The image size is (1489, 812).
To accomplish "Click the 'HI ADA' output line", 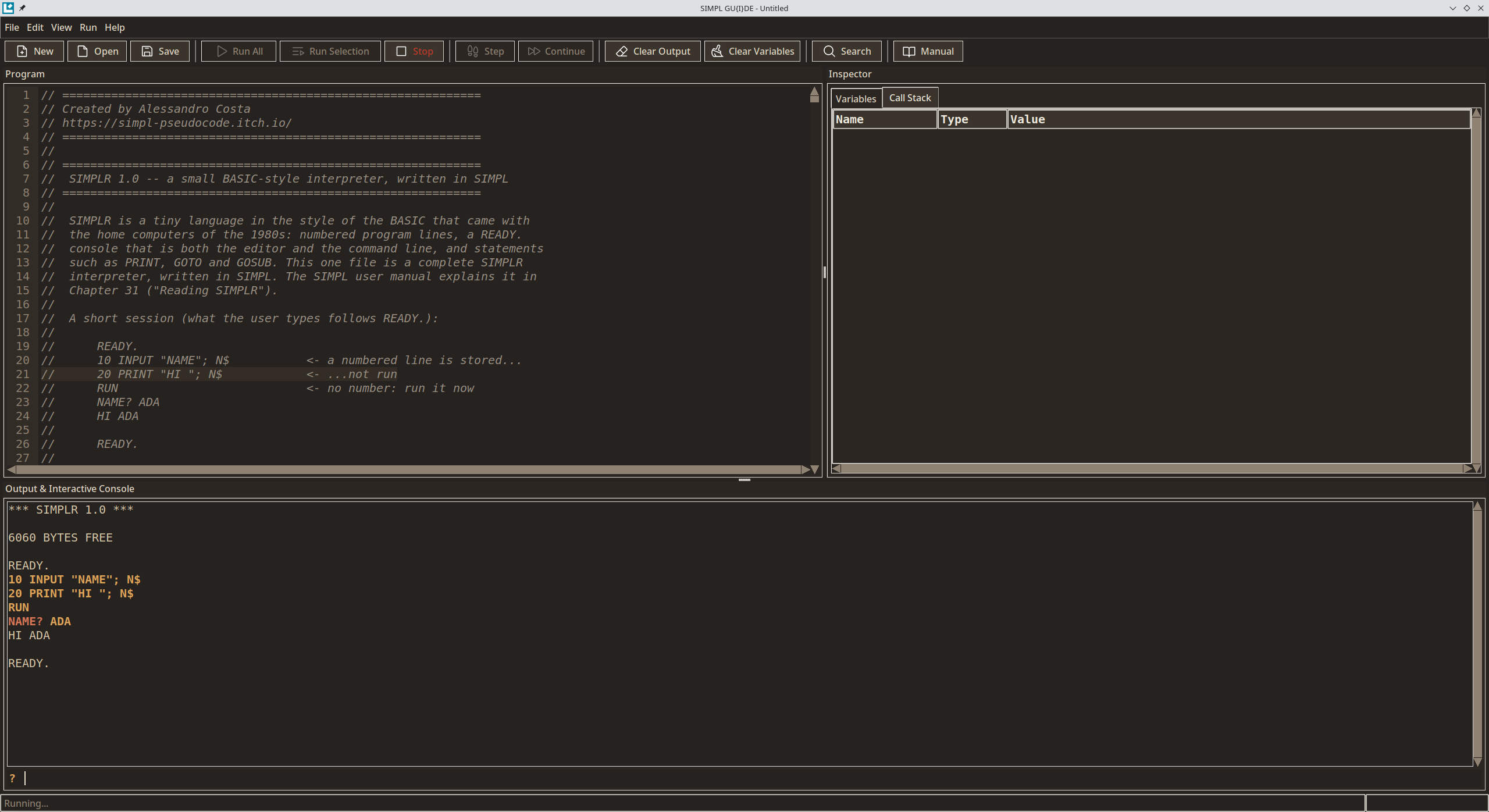I will pos(29,635).
